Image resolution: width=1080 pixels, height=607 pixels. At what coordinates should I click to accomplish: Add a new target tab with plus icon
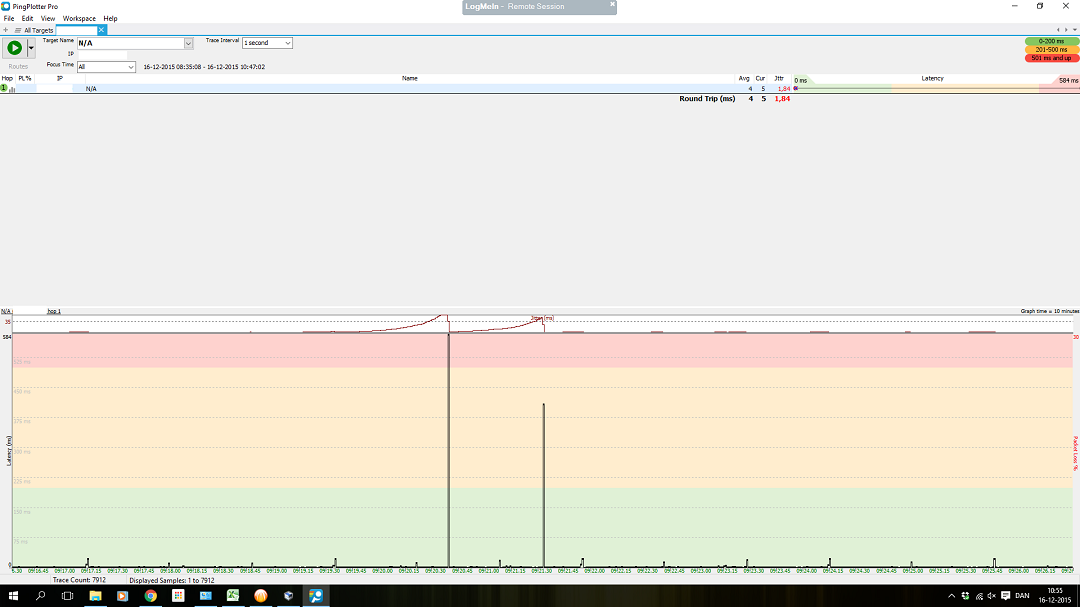(6, 30)
